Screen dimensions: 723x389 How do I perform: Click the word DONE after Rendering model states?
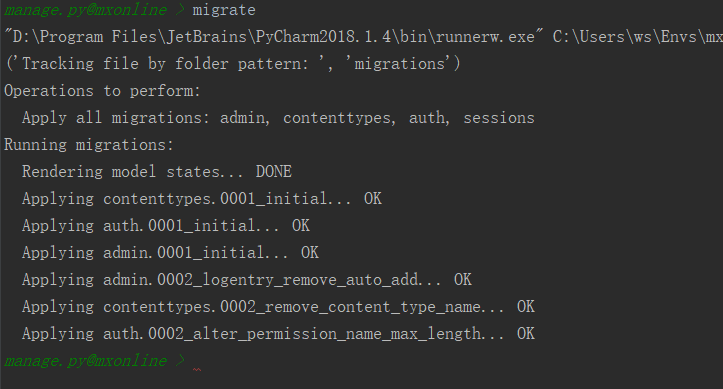[273, 171]
